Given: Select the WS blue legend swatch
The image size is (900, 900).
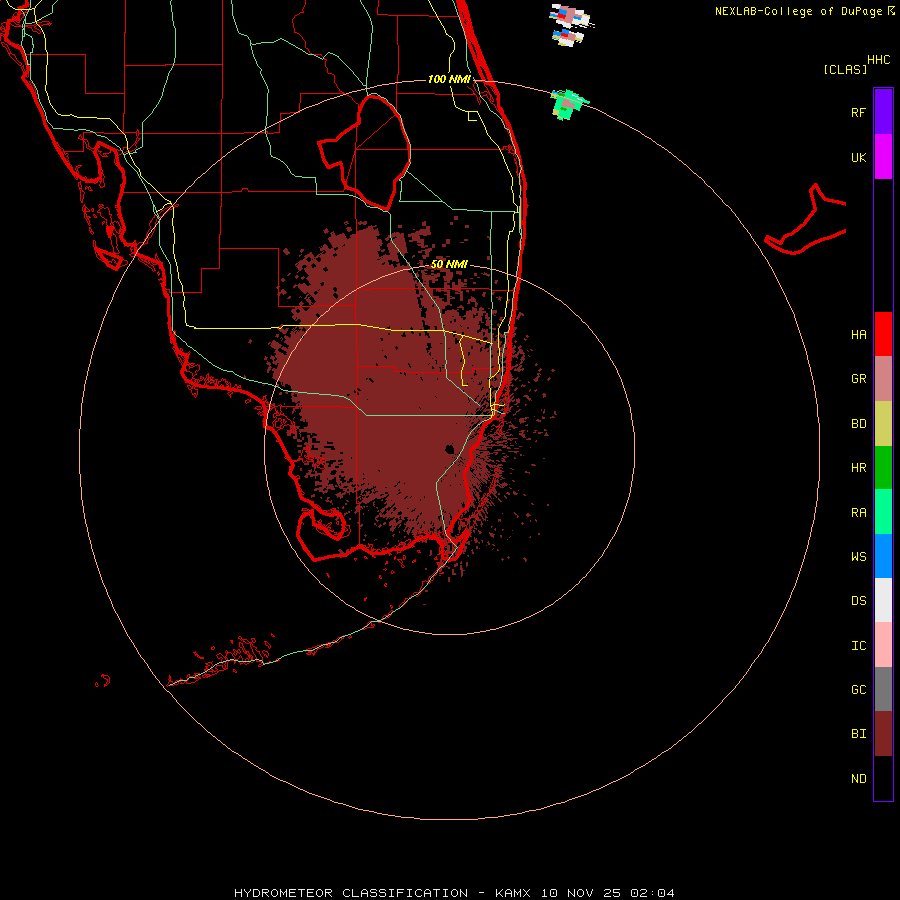Looking at the screenshot, I should tap(883, 556).
